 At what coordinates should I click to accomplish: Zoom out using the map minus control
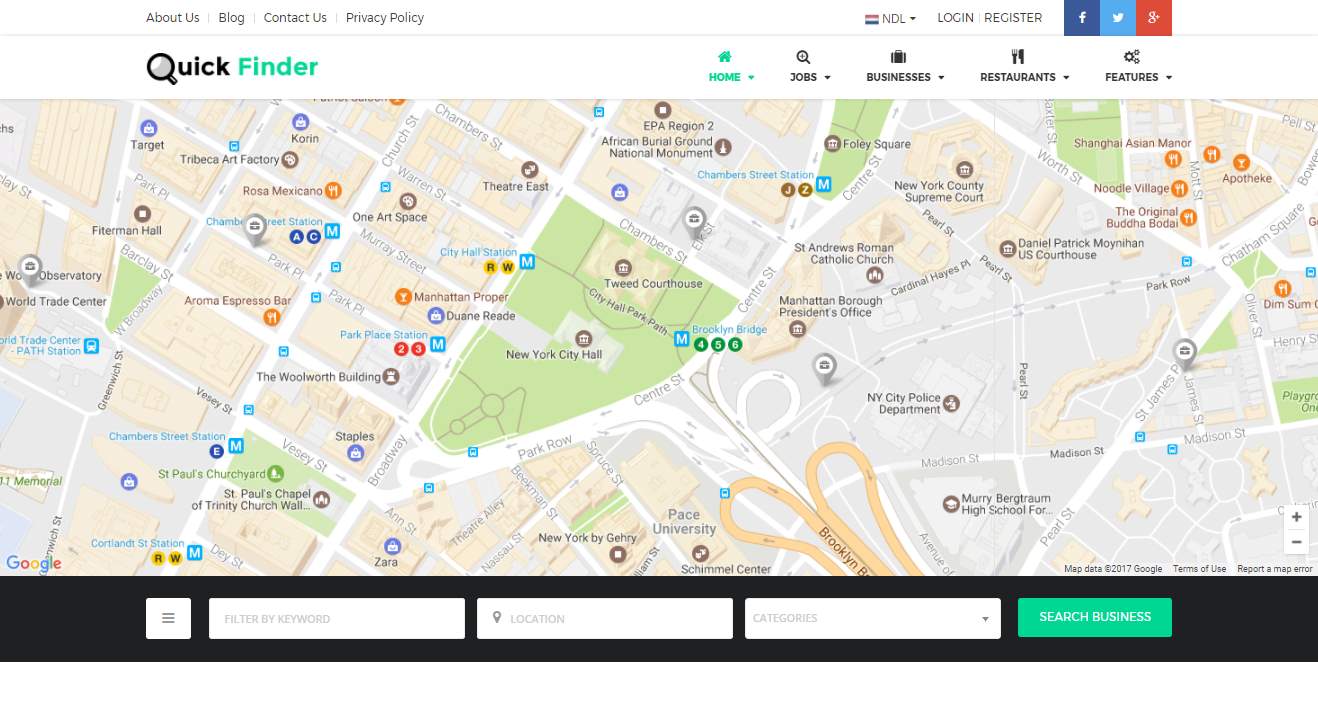pos(1296,541)
